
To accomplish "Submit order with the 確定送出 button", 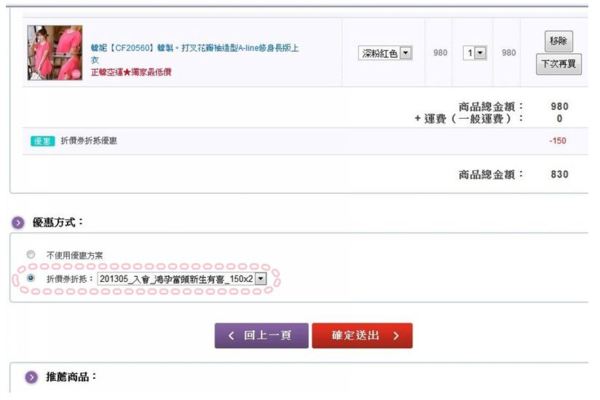I will pyautogui.click(x=361, y=335).
